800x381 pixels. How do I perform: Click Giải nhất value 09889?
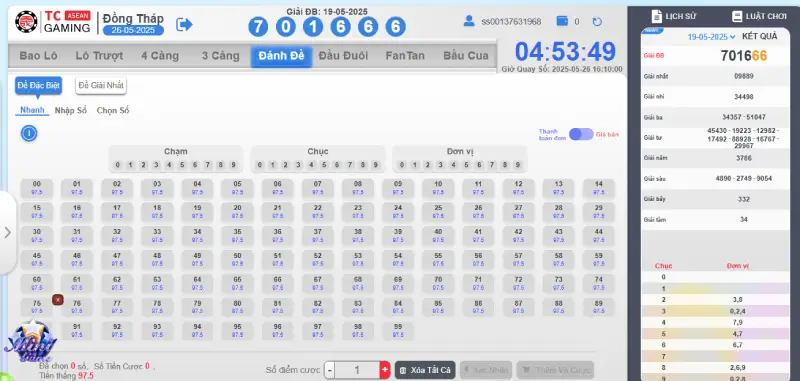tap(744, 76)
